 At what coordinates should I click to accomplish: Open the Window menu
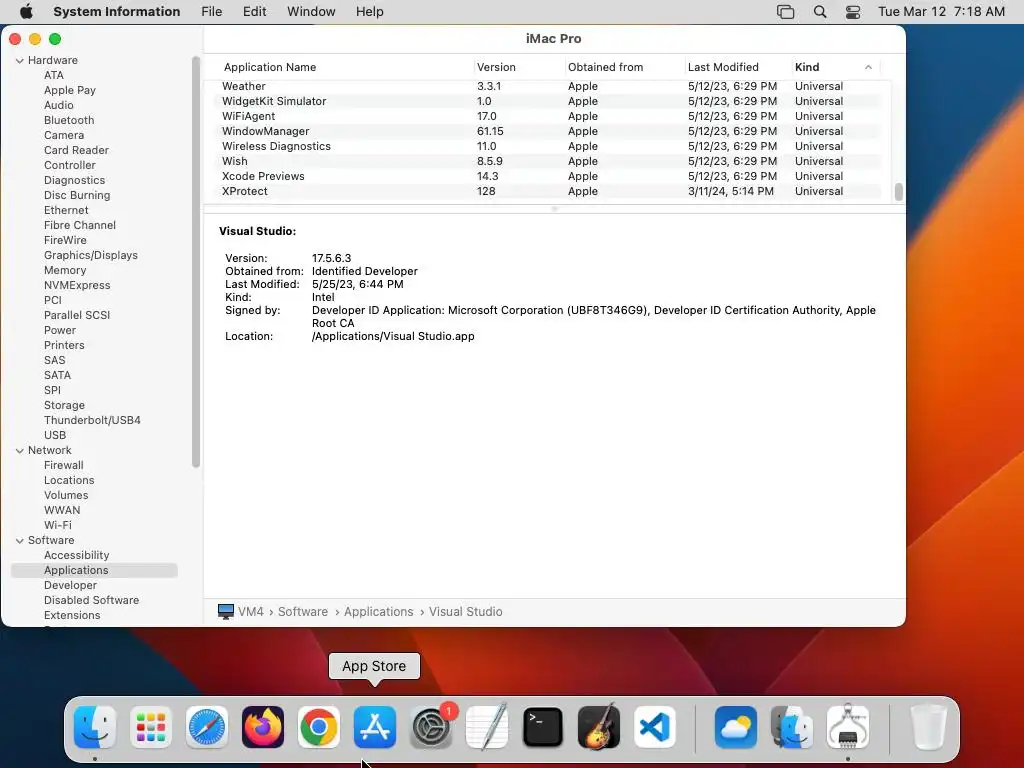[x=312, y=12]
